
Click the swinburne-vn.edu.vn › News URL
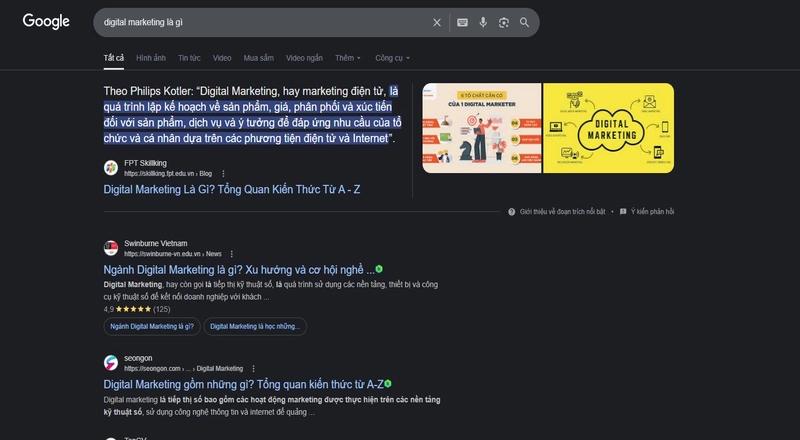click(173, 254)
